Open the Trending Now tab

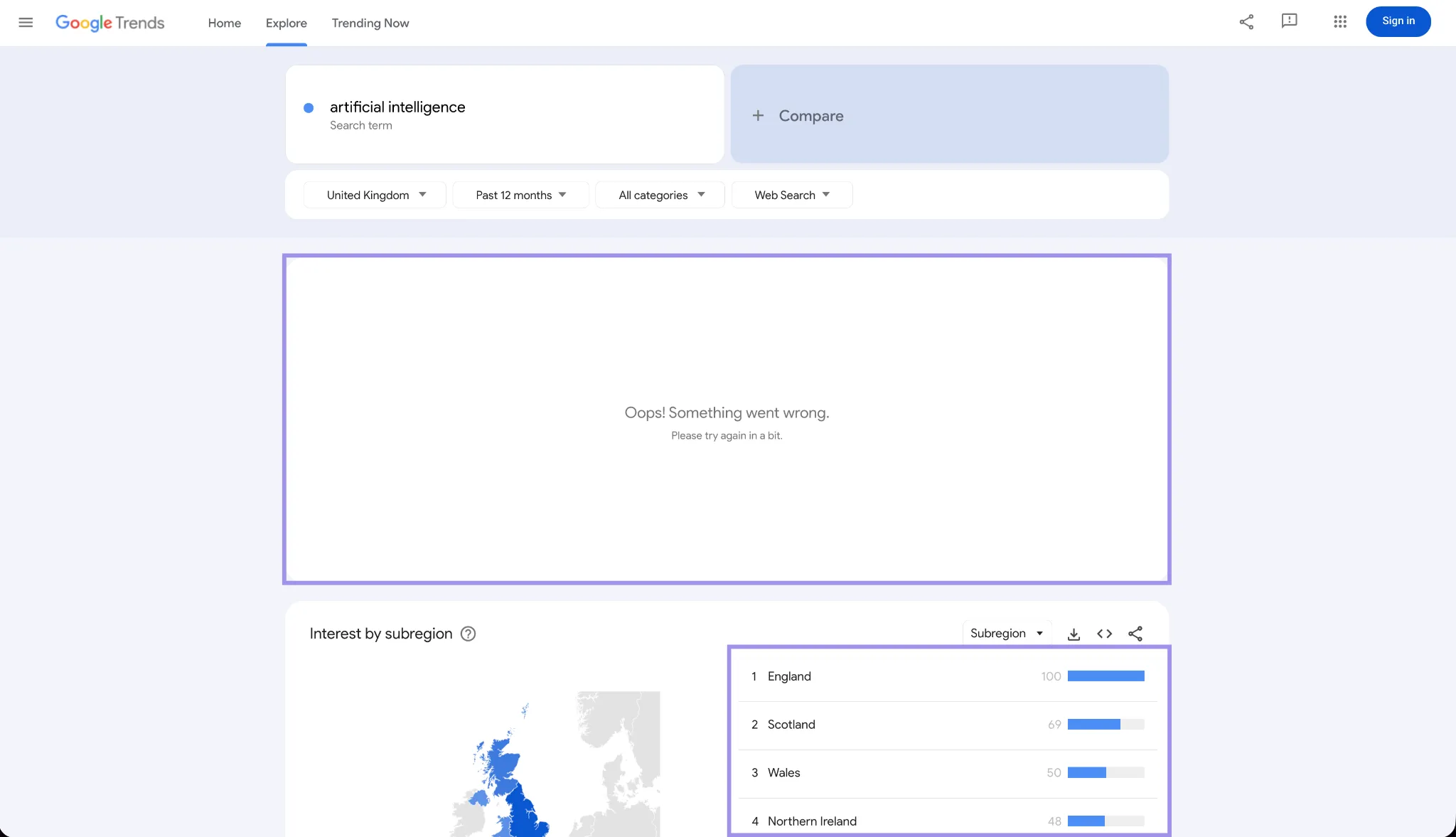click(370, 23)
